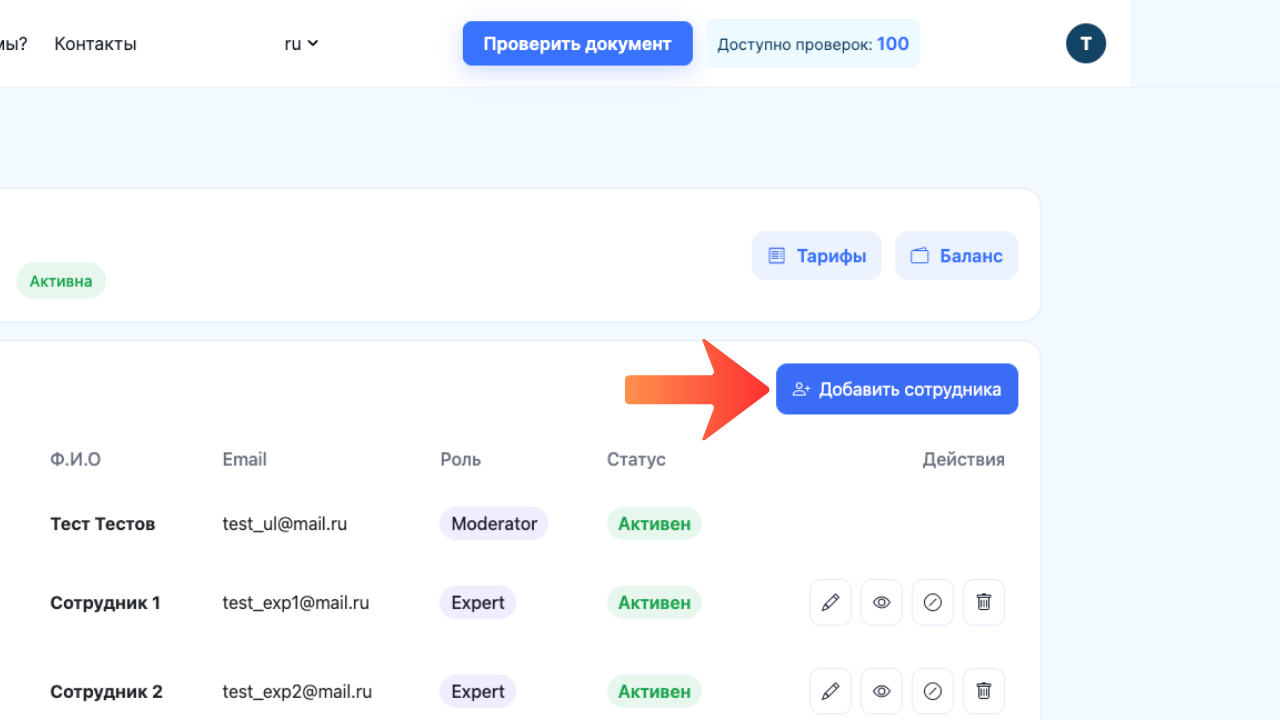Select Контакты in the top menu
The image size is (1280, 720).
tap(95, 43)
